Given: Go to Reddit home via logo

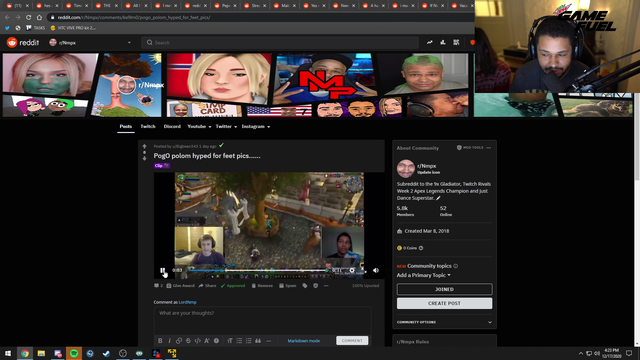Looking at the screenshot, I should click(23, 42).
